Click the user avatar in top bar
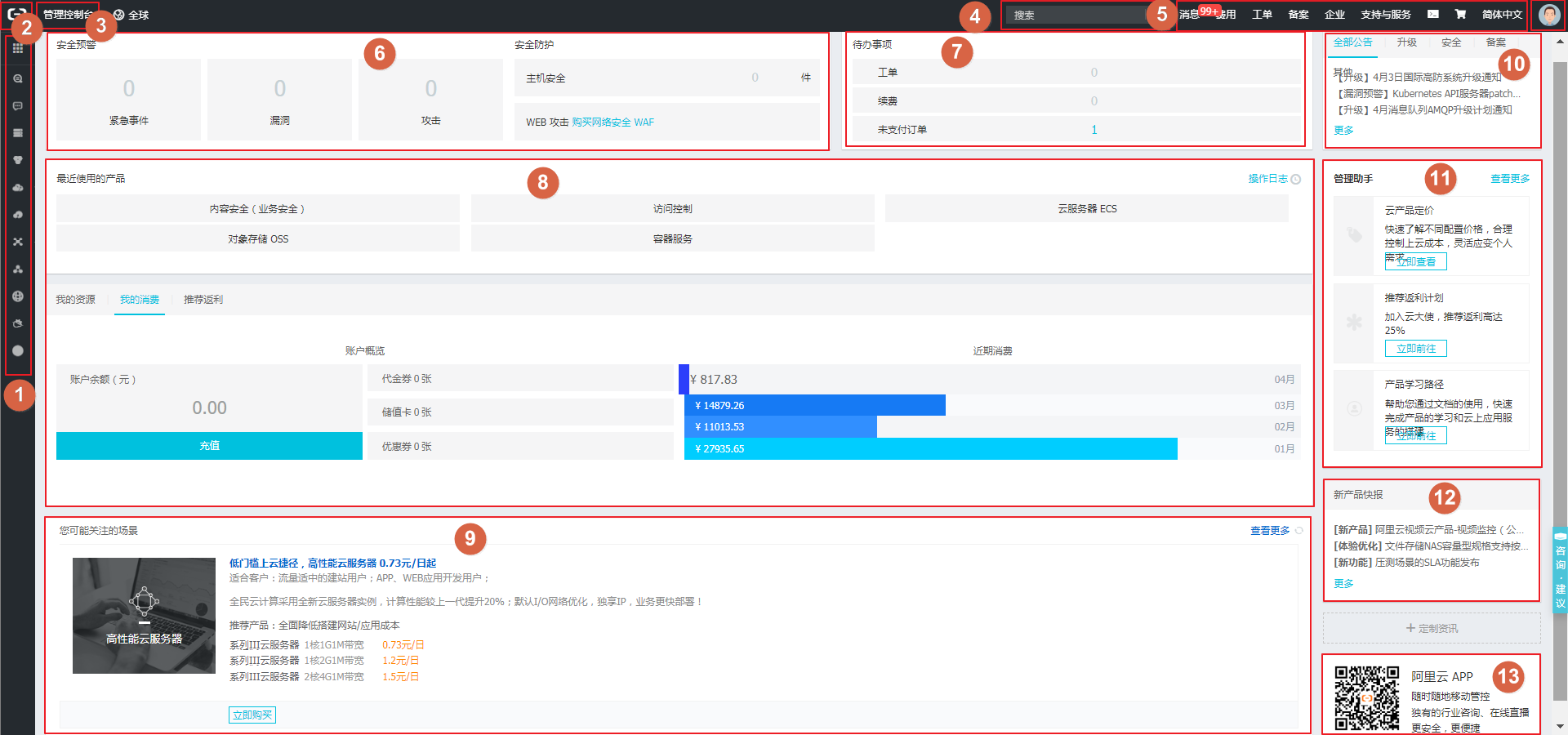Viewport: 1568px width, 735px height. tap(1548, 15)
